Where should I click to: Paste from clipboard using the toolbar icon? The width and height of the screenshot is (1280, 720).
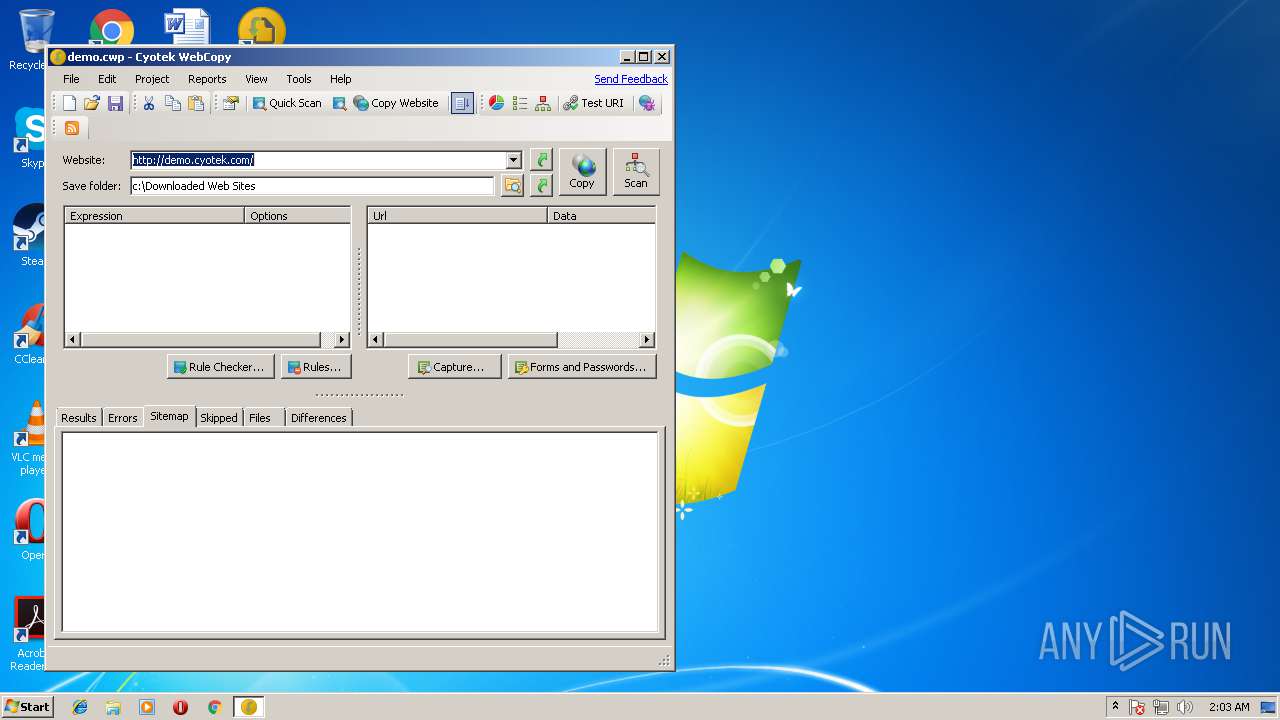pos(196,103)
